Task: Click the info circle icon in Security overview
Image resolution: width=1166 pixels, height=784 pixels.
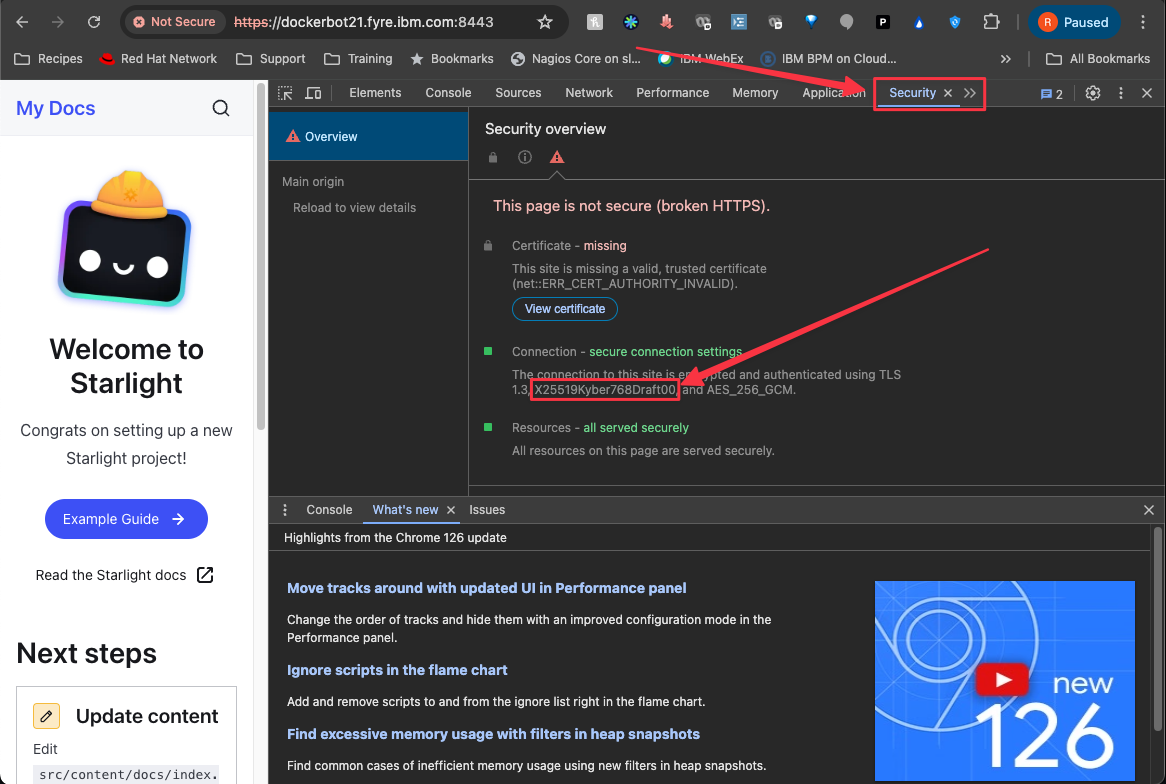Action: [x=525, y=157]
